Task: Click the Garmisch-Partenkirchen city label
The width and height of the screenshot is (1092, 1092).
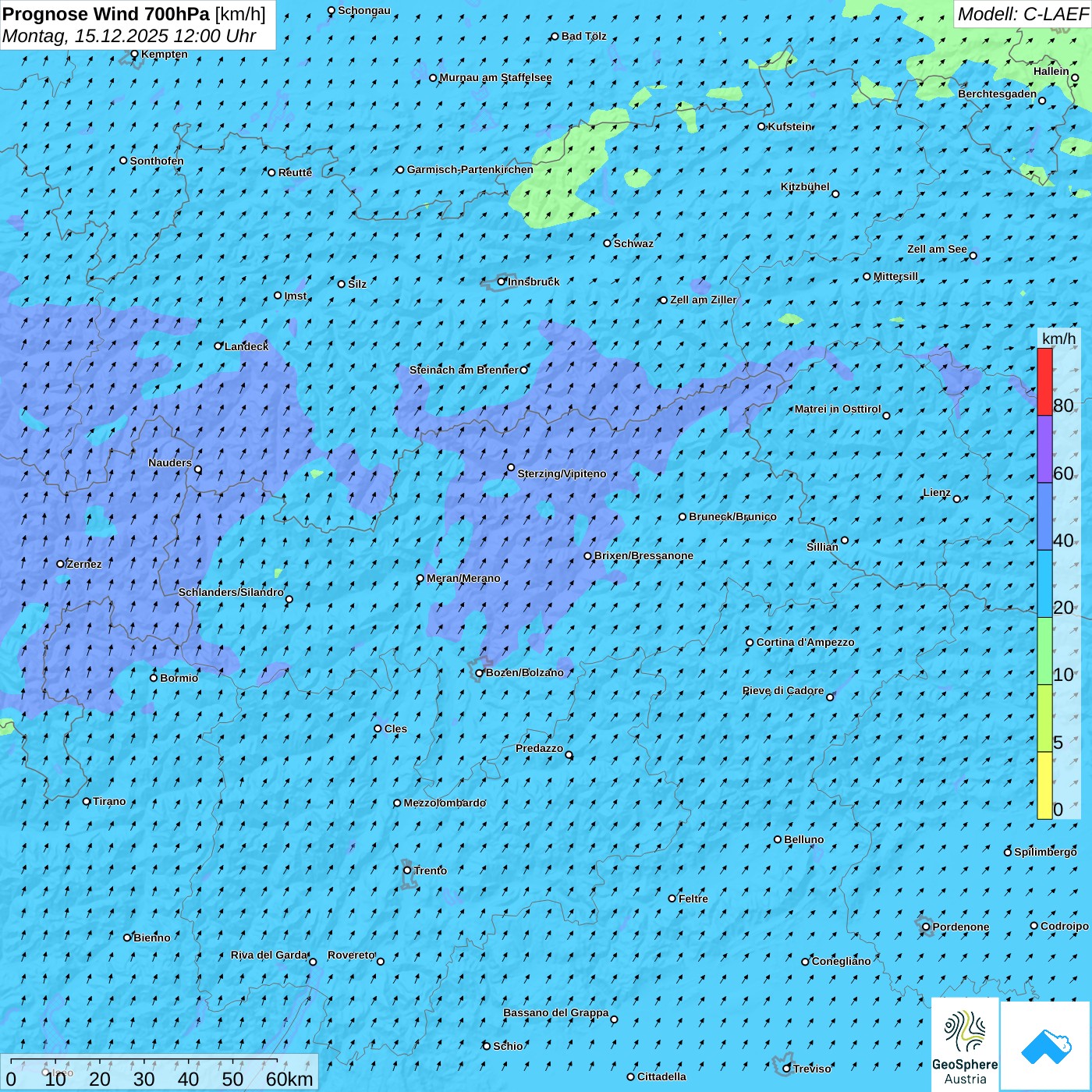Action: point(470,169)
